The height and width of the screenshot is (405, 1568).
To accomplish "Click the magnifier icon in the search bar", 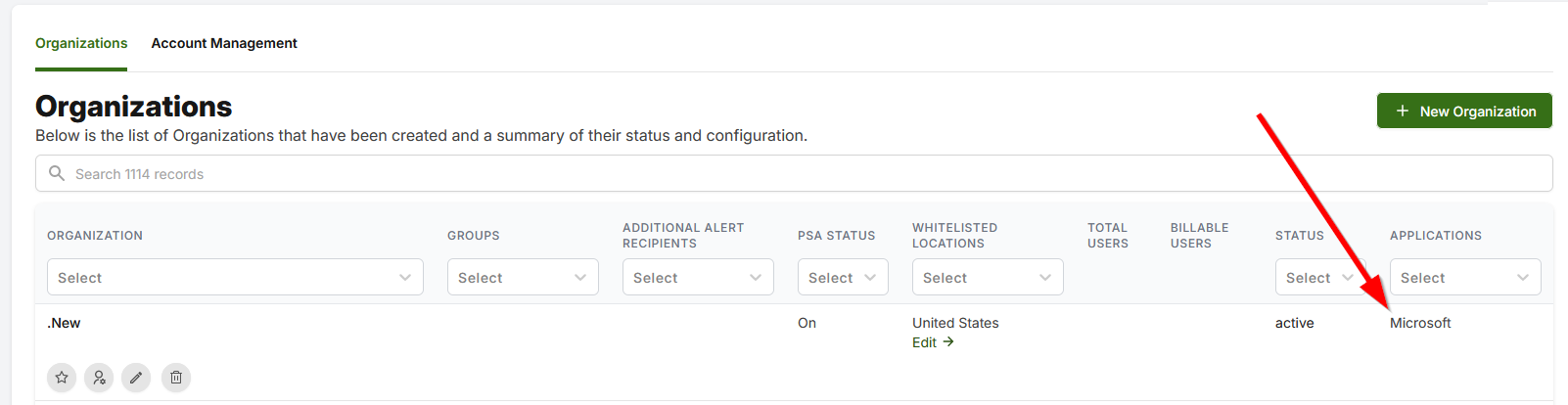I will [57, 173].
